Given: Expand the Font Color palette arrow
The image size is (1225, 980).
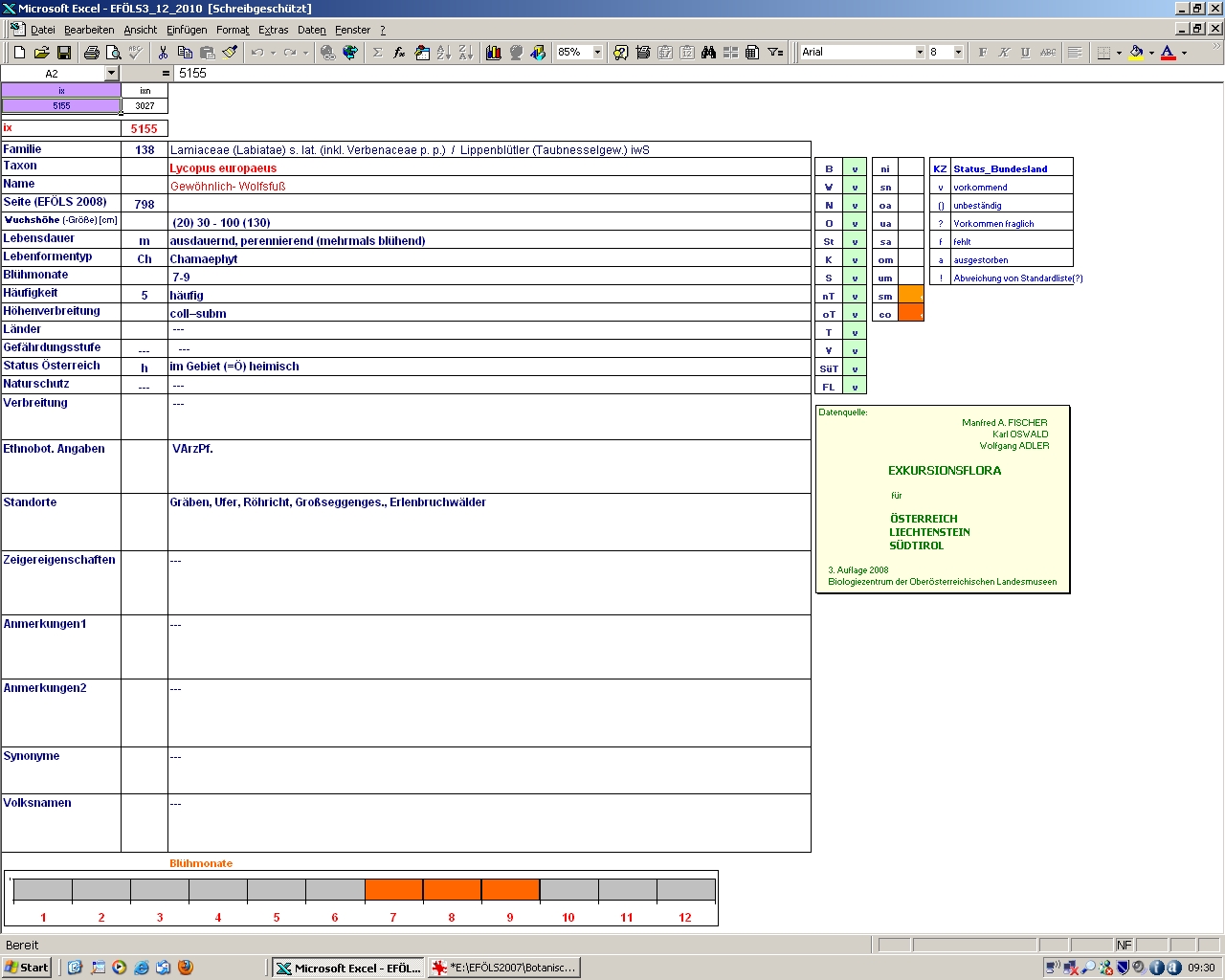Looking at the screenshot, I should click(1184, 53).
